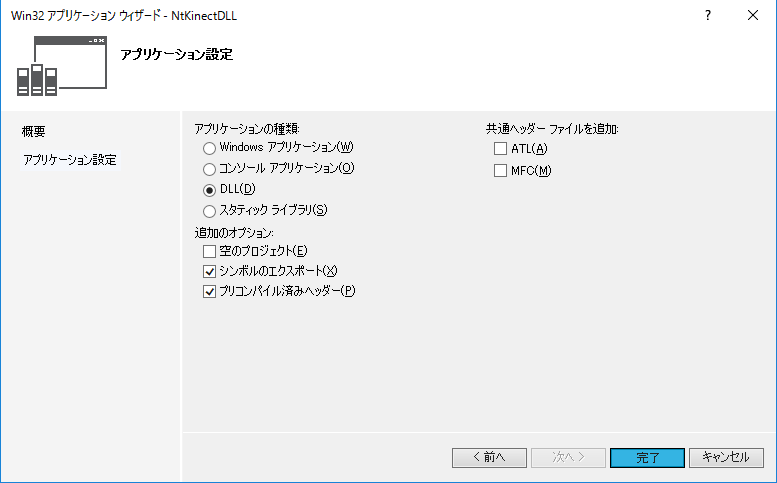Uncheck シンボルのエクスポート option
This screenshot has height=483, width=777.
(x=209, y=271)
